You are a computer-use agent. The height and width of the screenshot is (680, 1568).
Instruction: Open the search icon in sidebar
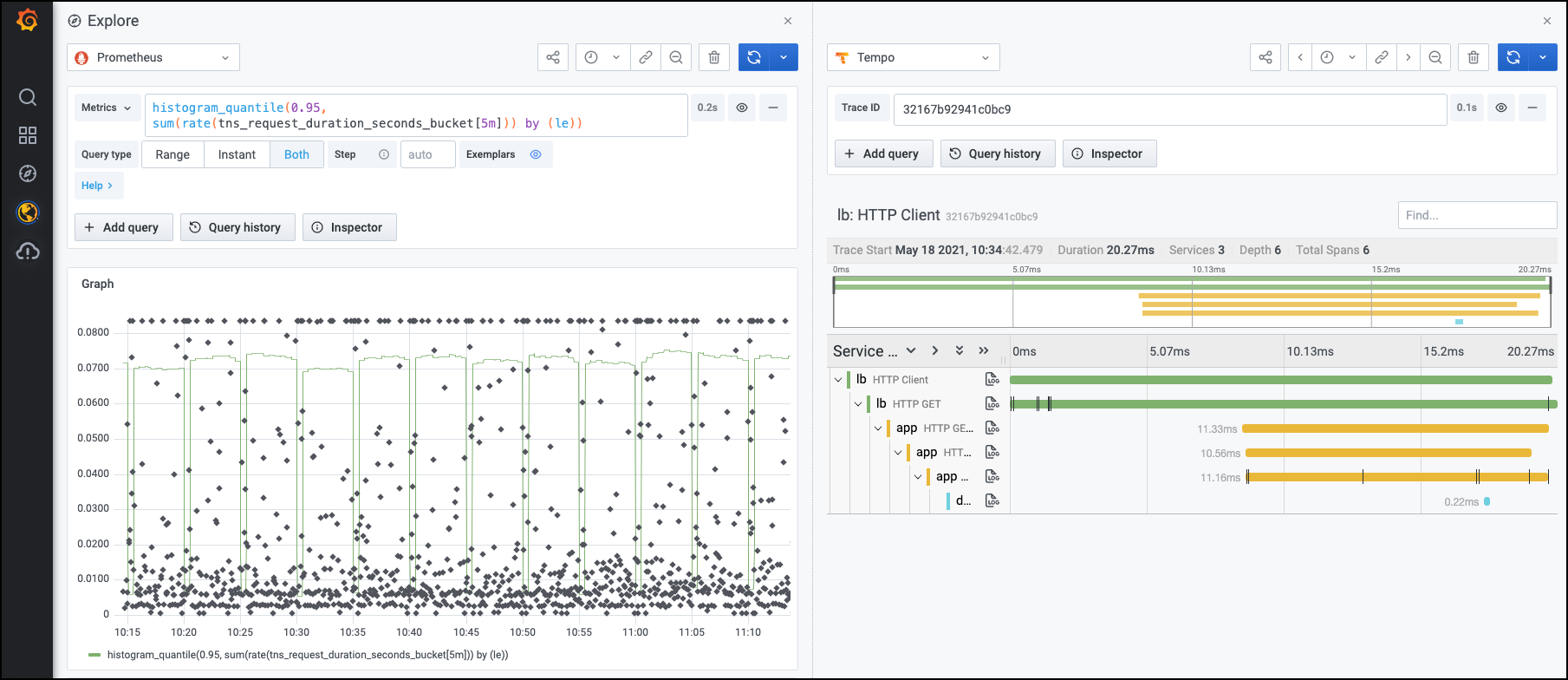(x=28, y=96)
